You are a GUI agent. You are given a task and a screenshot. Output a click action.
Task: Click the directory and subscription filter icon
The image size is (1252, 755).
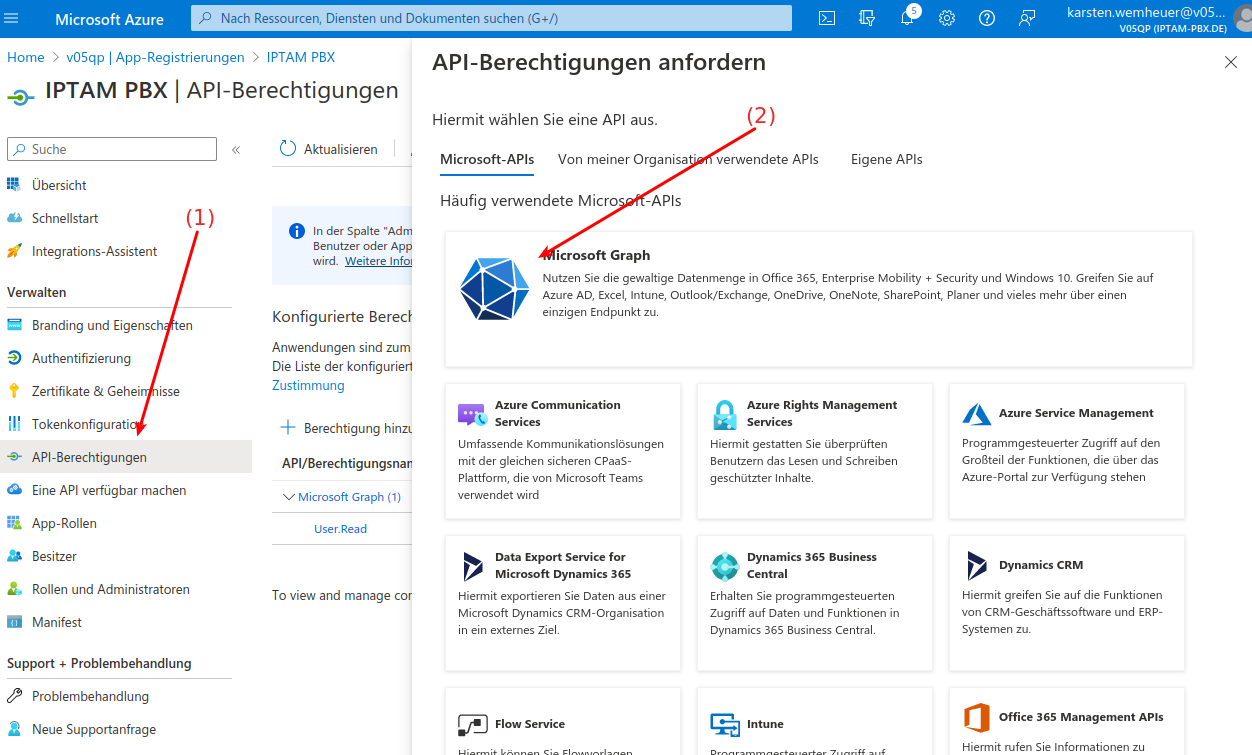(867, 18)
